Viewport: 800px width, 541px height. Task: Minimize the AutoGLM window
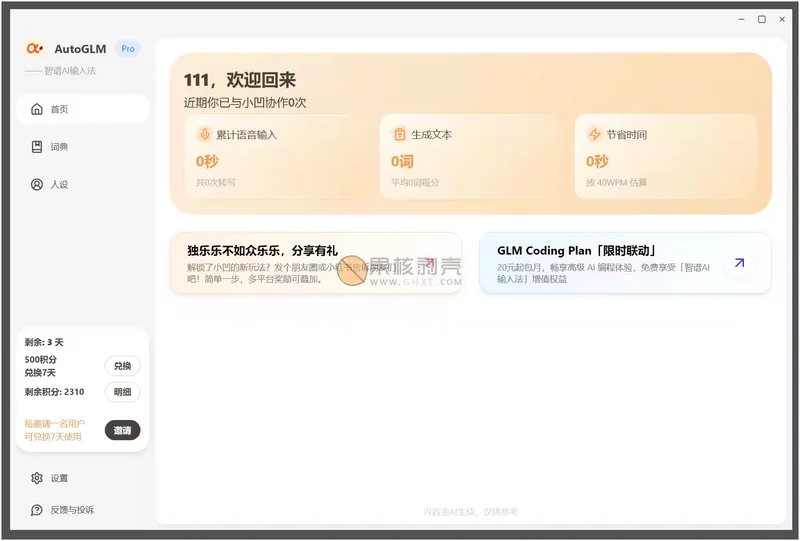point(742,19)
